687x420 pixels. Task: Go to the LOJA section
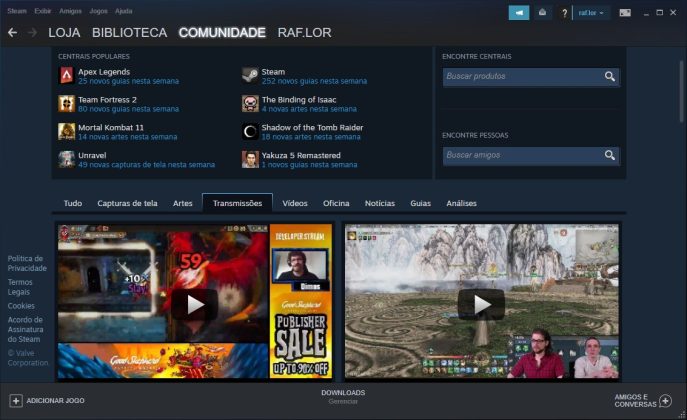point(64,32)
